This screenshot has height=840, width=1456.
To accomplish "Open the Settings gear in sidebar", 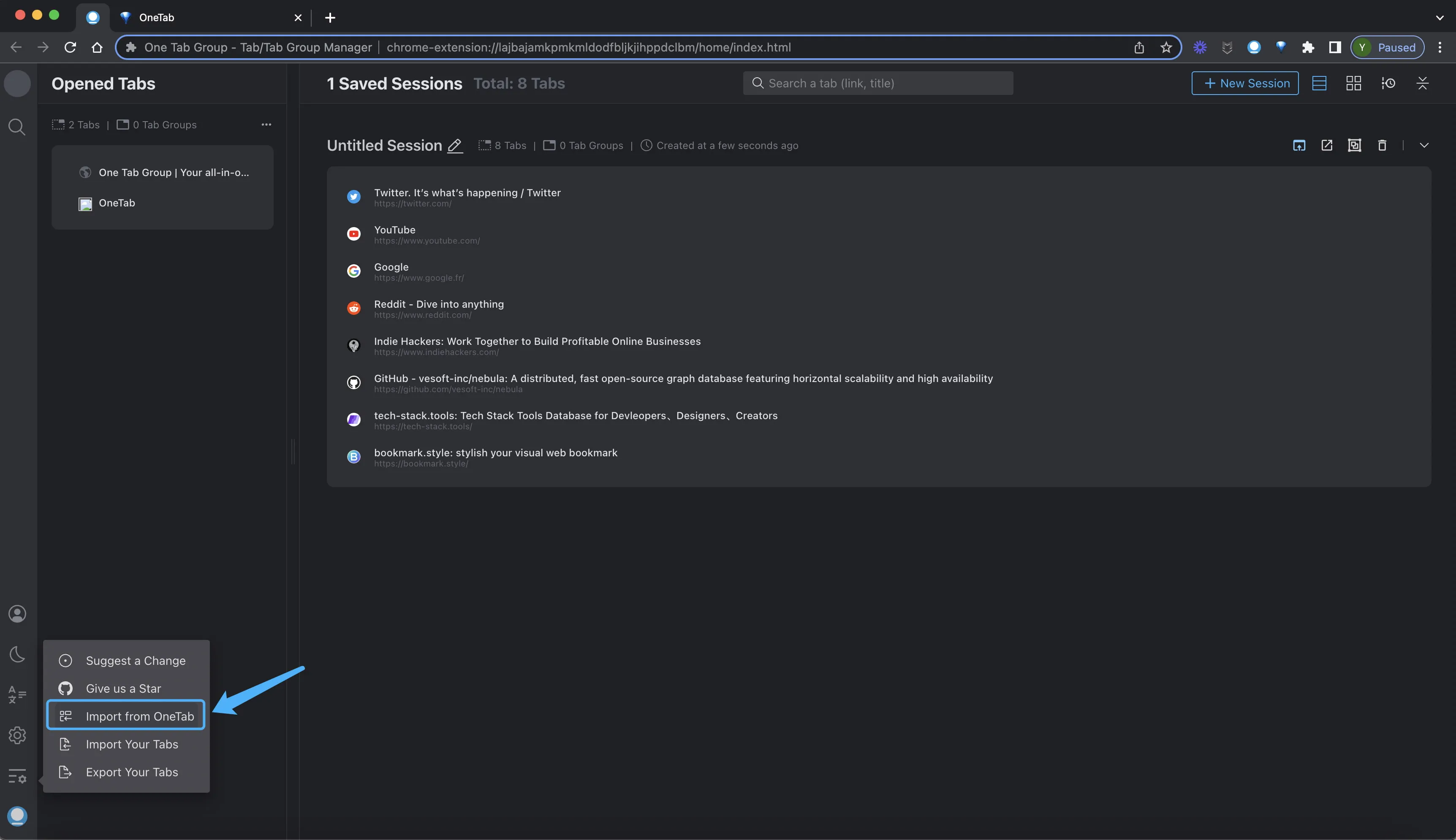I will pos(17,735).
